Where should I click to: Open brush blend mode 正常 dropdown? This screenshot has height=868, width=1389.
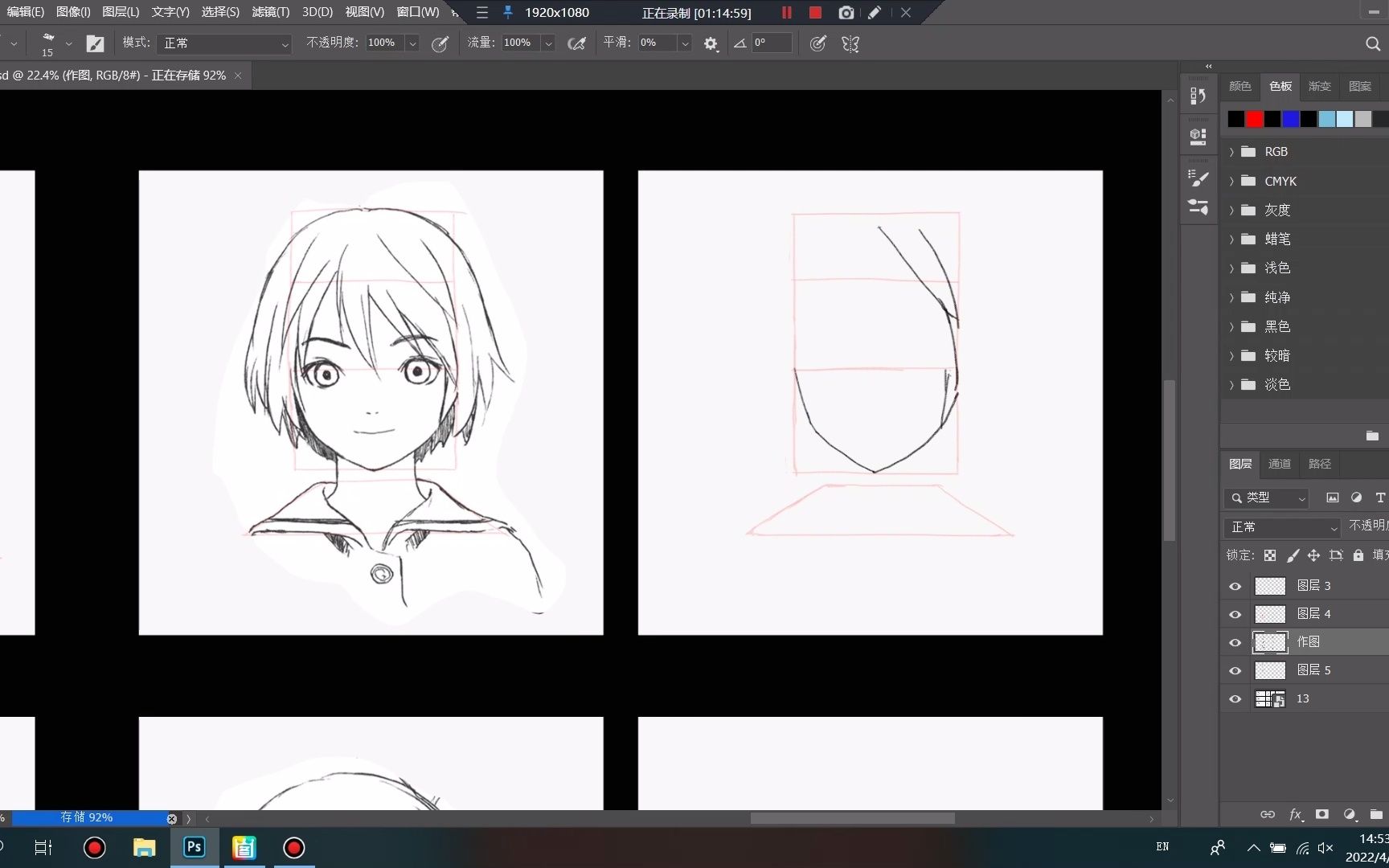pos(224,43)
